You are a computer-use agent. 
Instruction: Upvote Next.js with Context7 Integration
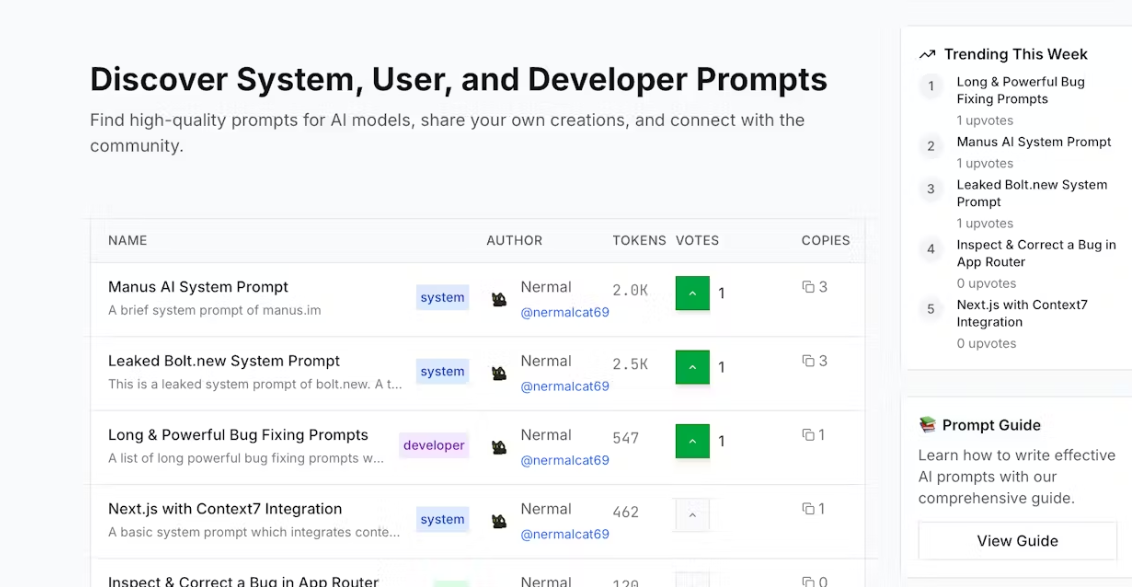(x=692, y=515)
